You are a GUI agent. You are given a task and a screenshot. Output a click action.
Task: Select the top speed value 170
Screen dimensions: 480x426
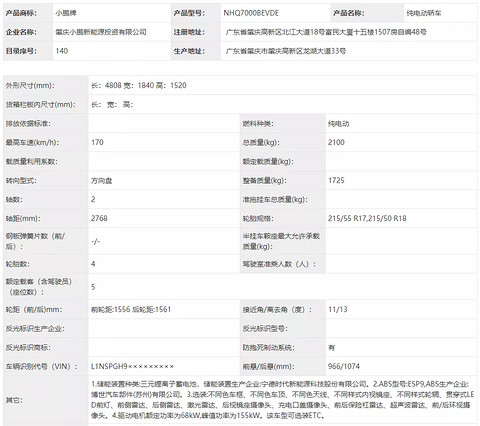click(97, 142)
